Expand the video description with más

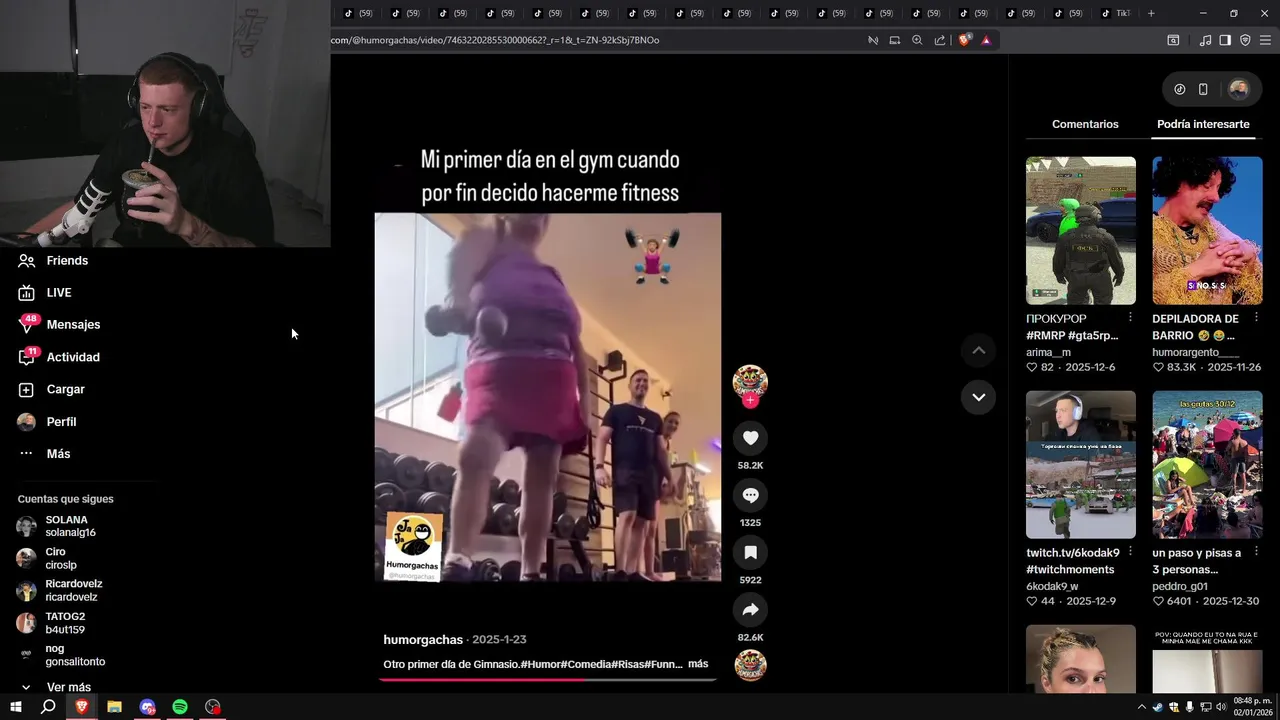[x=698, y=664]
